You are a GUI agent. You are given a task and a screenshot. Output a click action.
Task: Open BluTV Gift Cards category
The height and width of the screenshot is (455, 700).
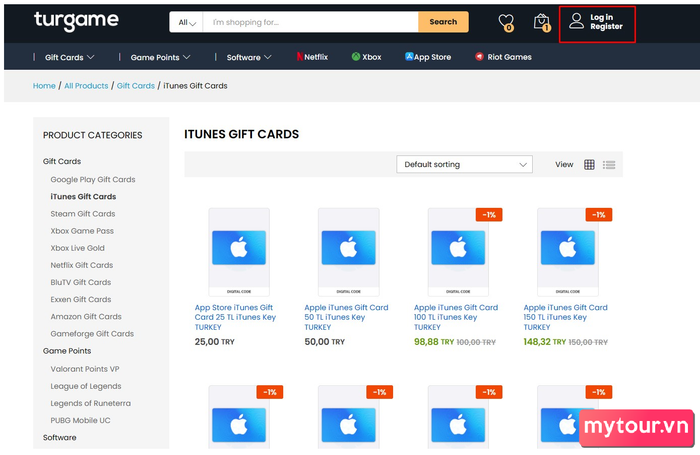(81, 282)
